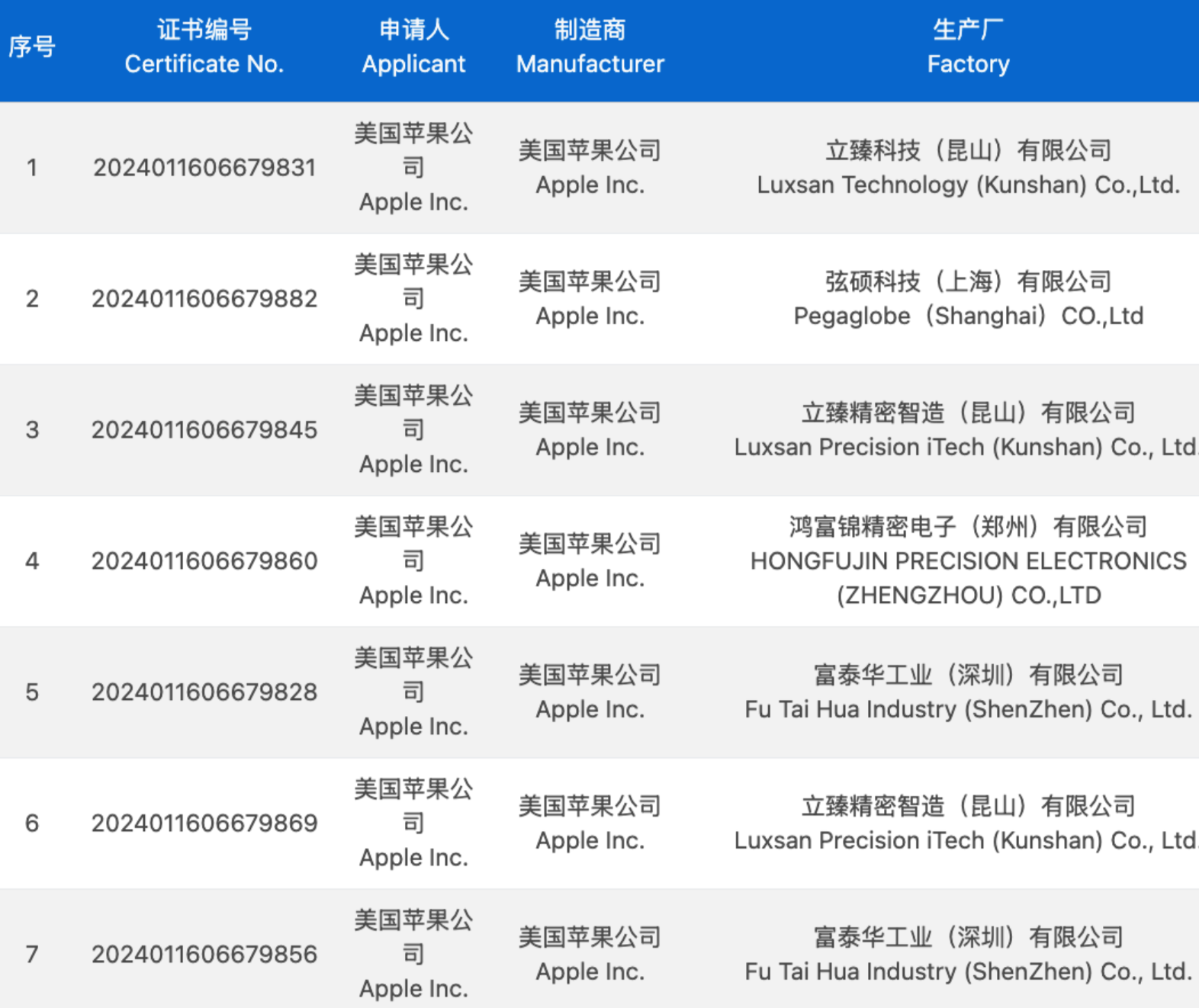Image resolution: width=1199 pixels, height=1008 pixels.
Task: Click the applicant cell in row 7
Action: click(x=413, y=955)
